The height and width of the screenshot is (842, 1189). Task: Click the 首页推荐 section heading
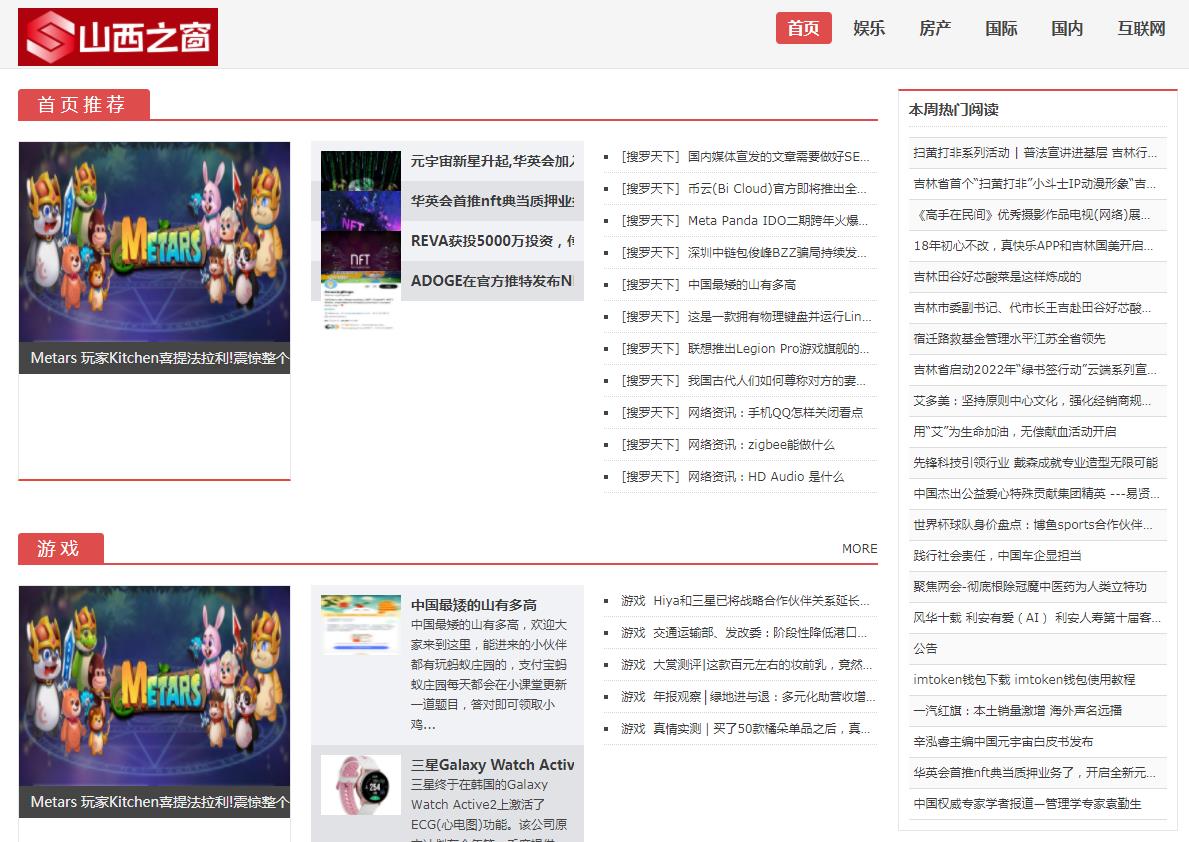[x=82, y=105]
